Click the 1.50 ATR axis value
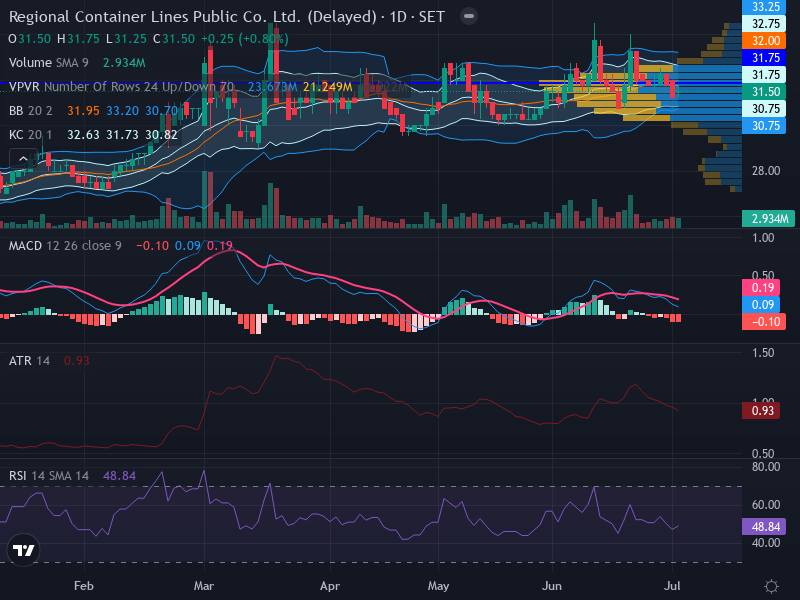The image size is (800, 600). coord(763,353)
